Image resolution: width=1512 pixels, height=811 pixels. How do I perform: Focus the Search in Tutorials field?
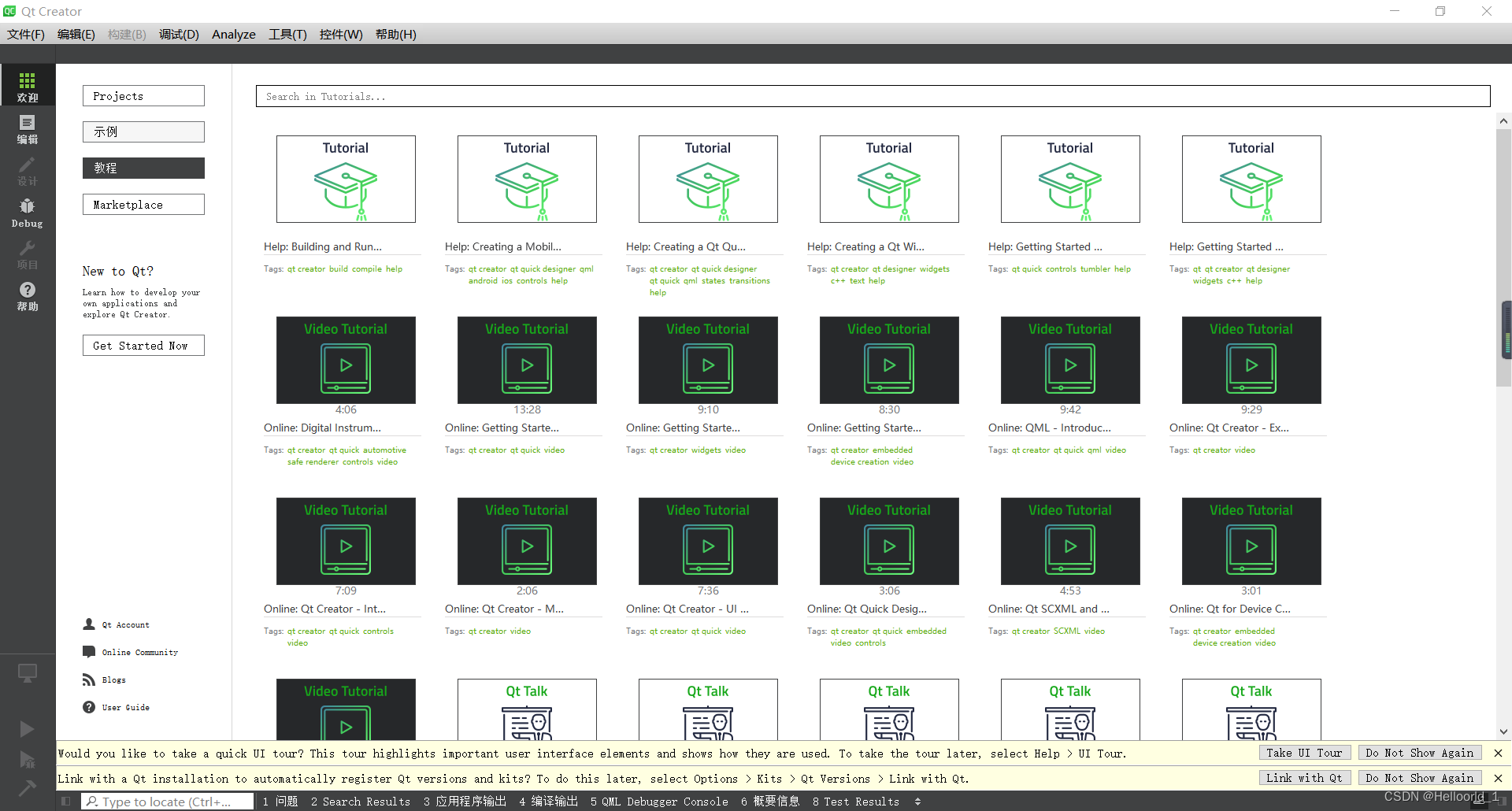click(873, 96)
